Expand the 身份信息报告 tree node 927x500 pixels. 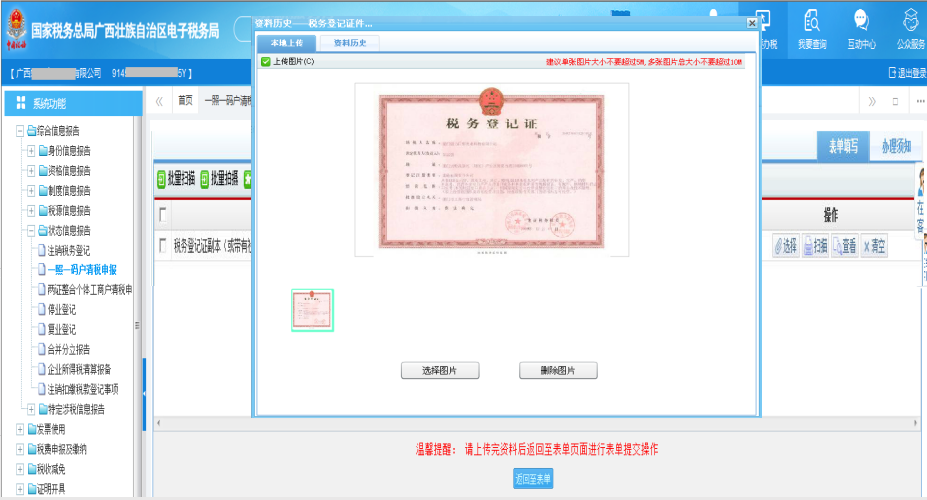pos(31,151)
